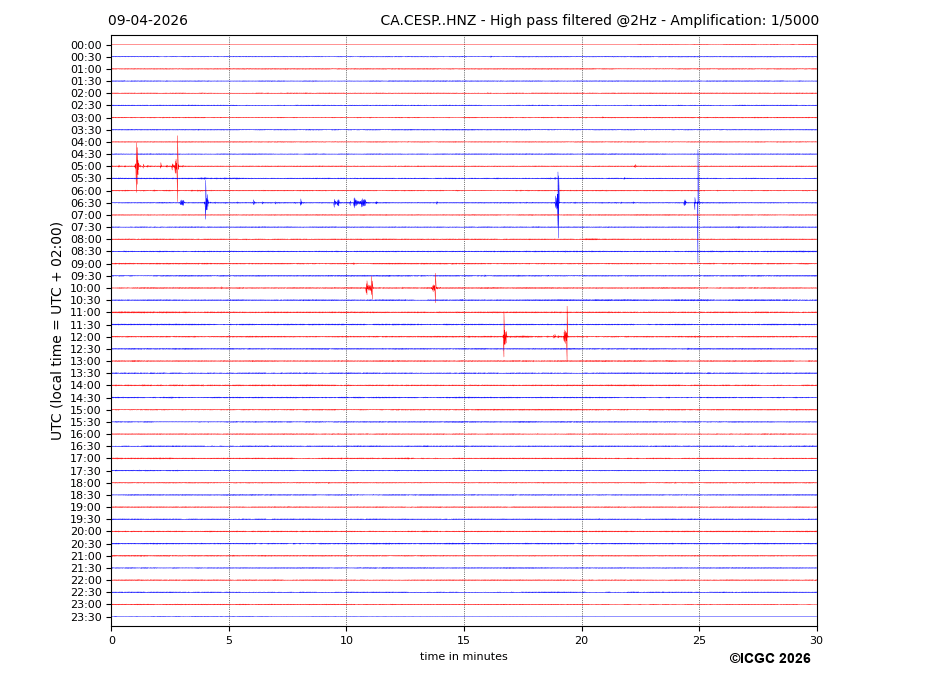Click the red event near minute 17 at 12:00
The image size is (927, 696).
pos(505,337)
